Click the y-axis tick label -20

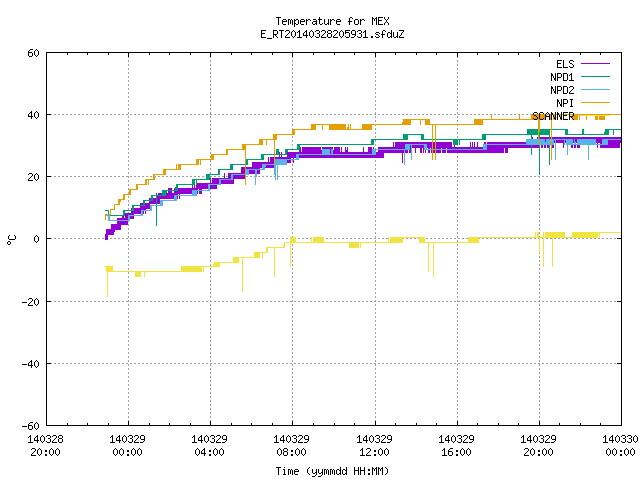tap(31, 302)
